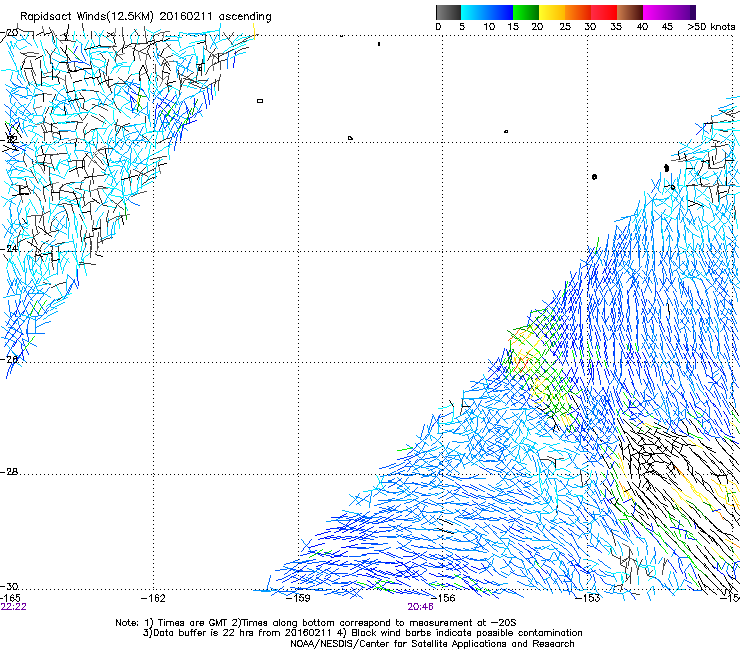740x650 pixels.
Task: Click the '>50 knots' legend label
Action: 711,27
